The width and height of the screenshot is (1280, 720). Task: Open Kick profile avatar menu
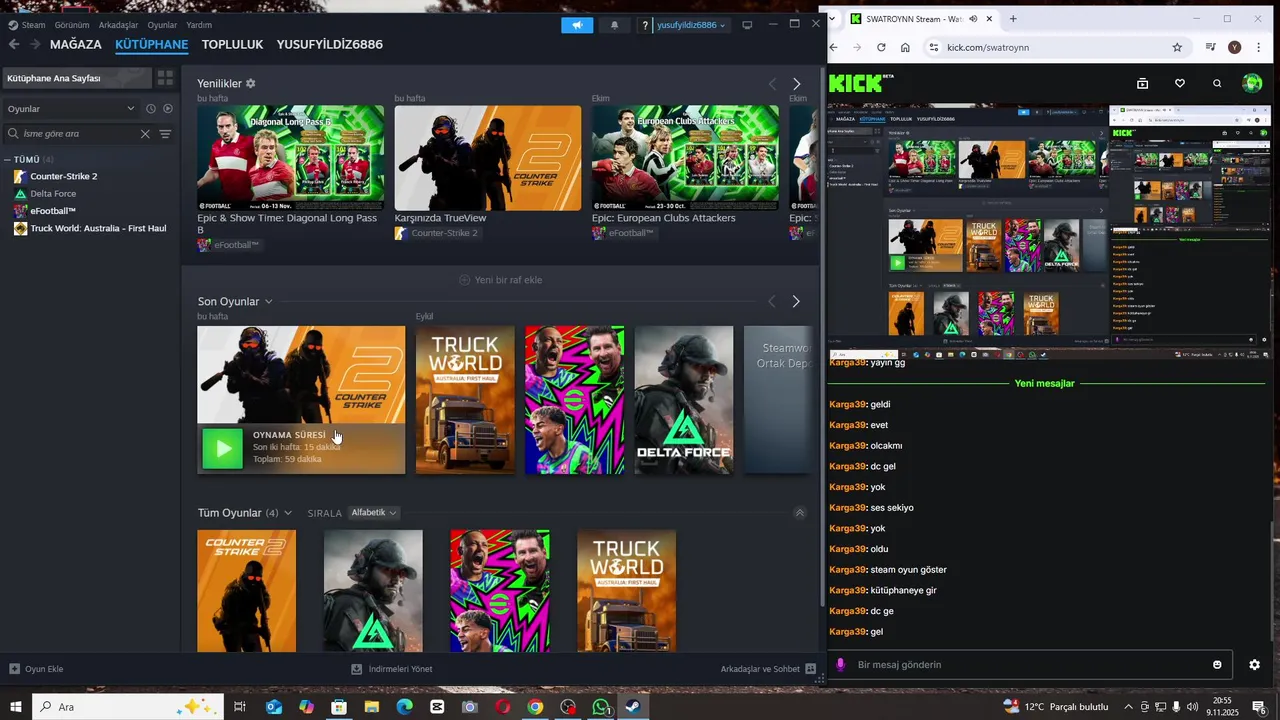1252,84
